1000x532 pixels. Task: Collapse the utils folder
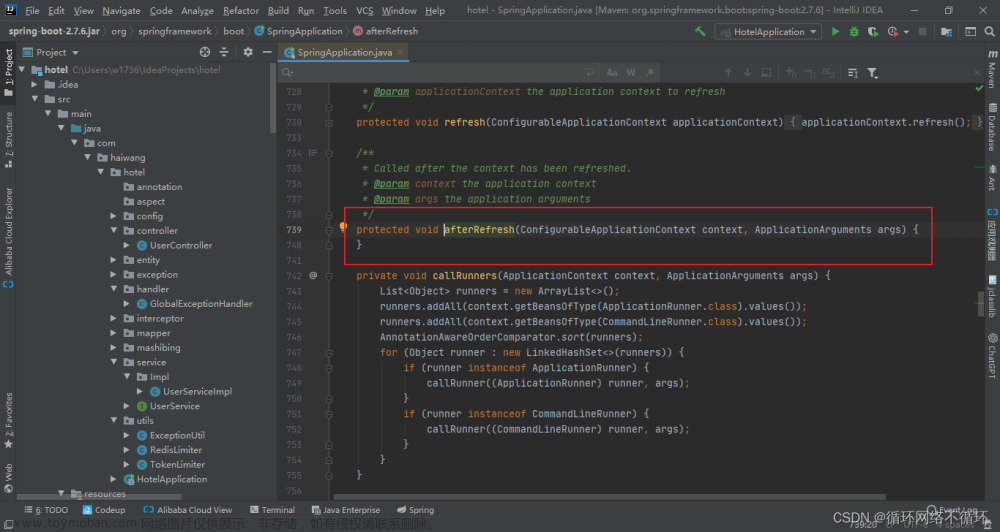[x=114, y=420]
